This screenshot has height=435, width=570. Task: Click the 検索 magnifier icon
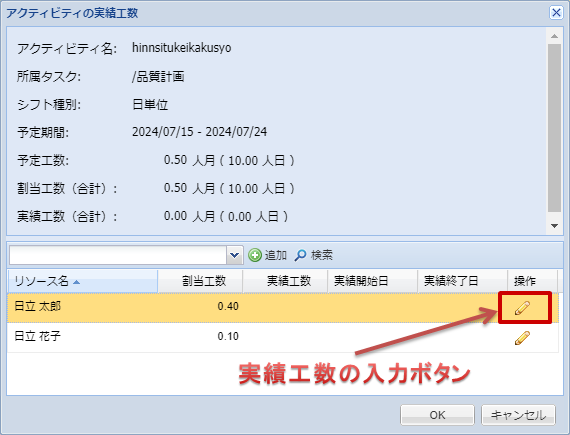pyautogui.click(x=300, y=255)
